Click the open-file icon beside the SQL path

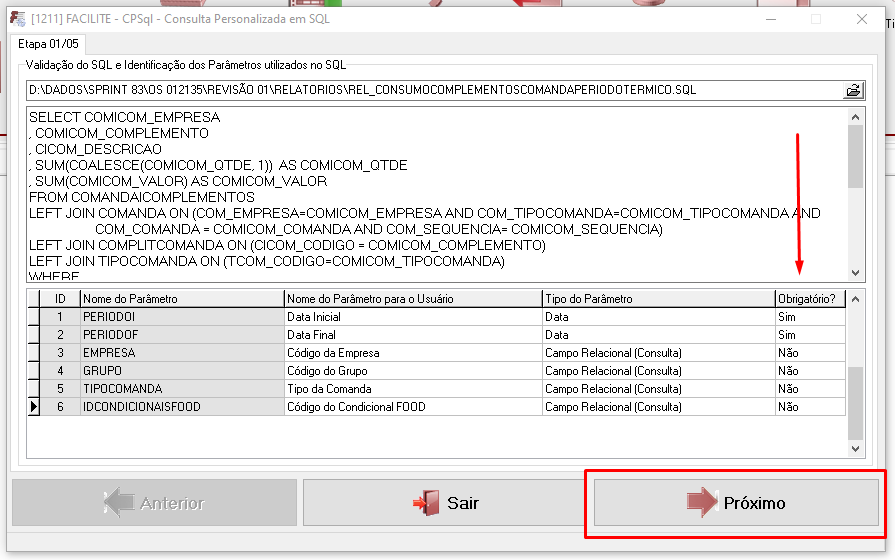click(853, 90)
